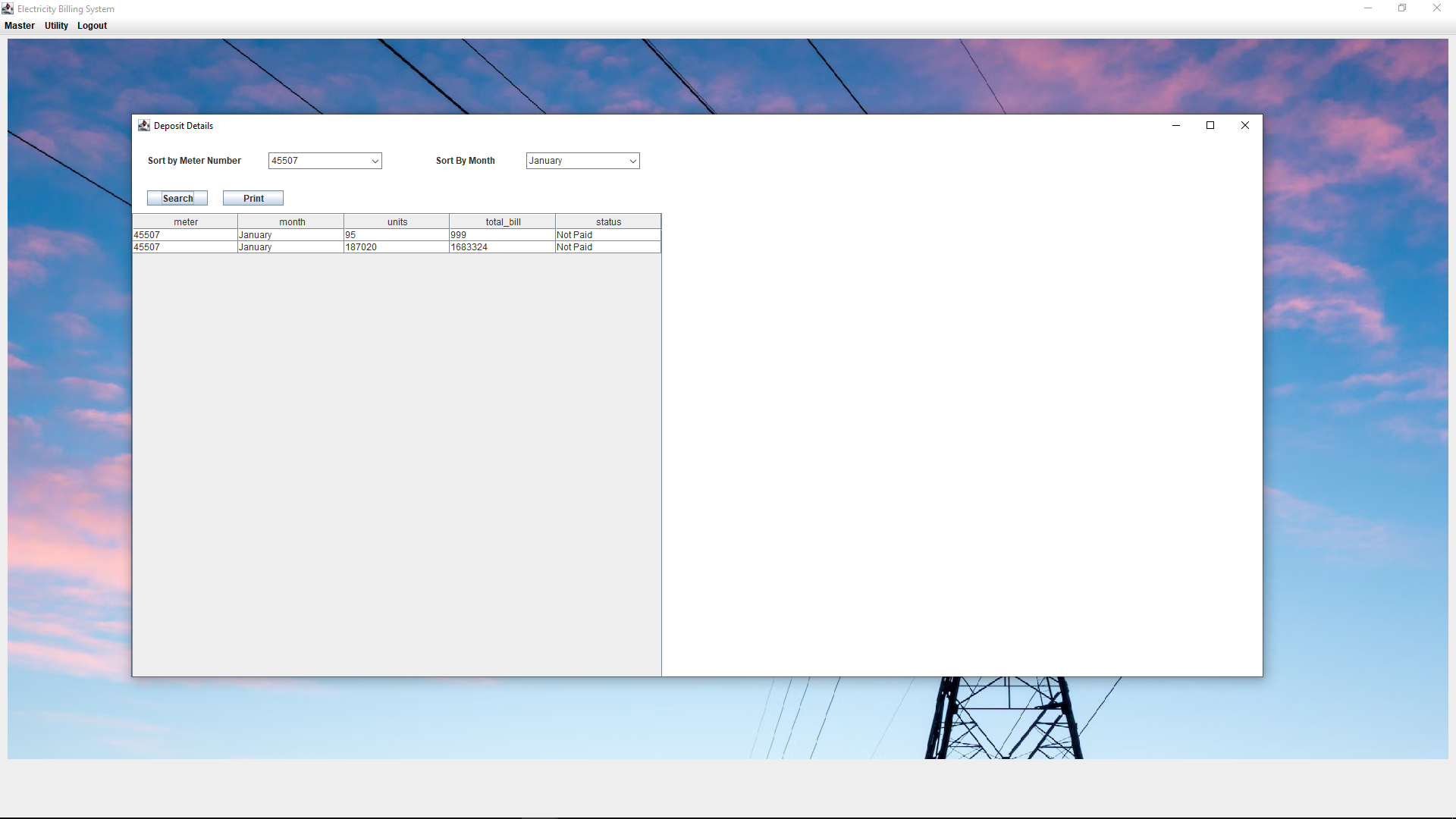Click Not Paid status in 1683324 bill row
The height and width of the screenshot is (819, 1456).
[608, 247]
